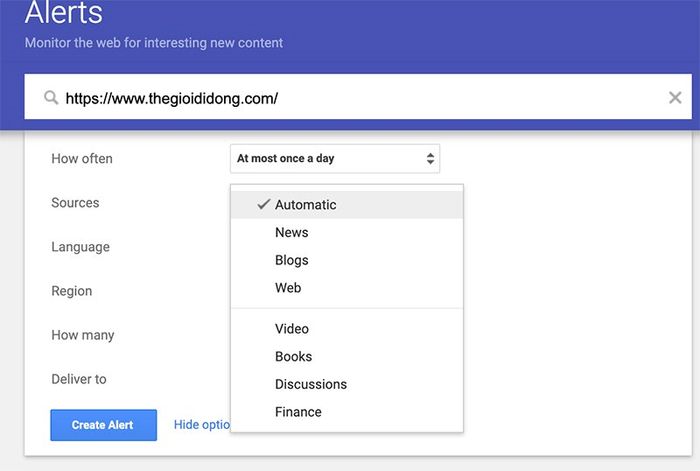Open the How often dropdown
This screenshot has width=700, height=471.
pos(334,158)
